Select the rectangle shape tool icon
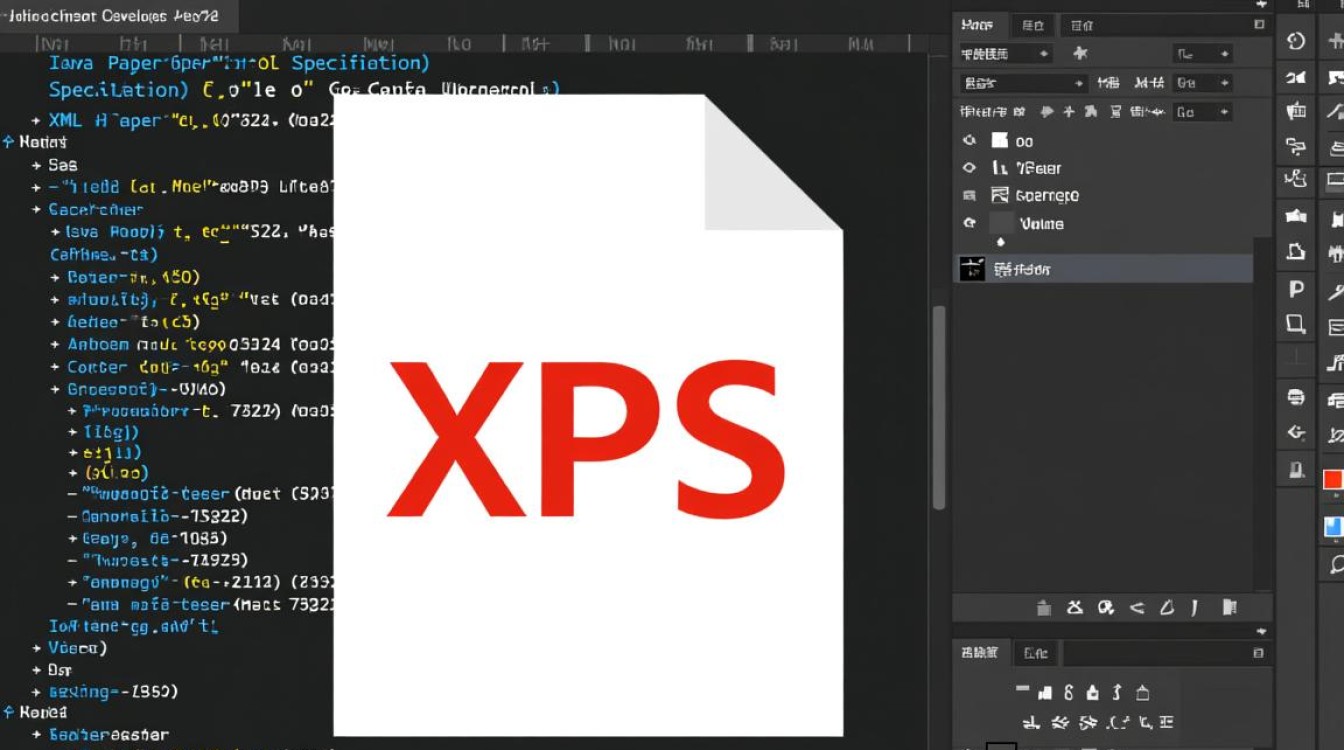Viewport: 1344px width, 750px height. (1296, 324)
